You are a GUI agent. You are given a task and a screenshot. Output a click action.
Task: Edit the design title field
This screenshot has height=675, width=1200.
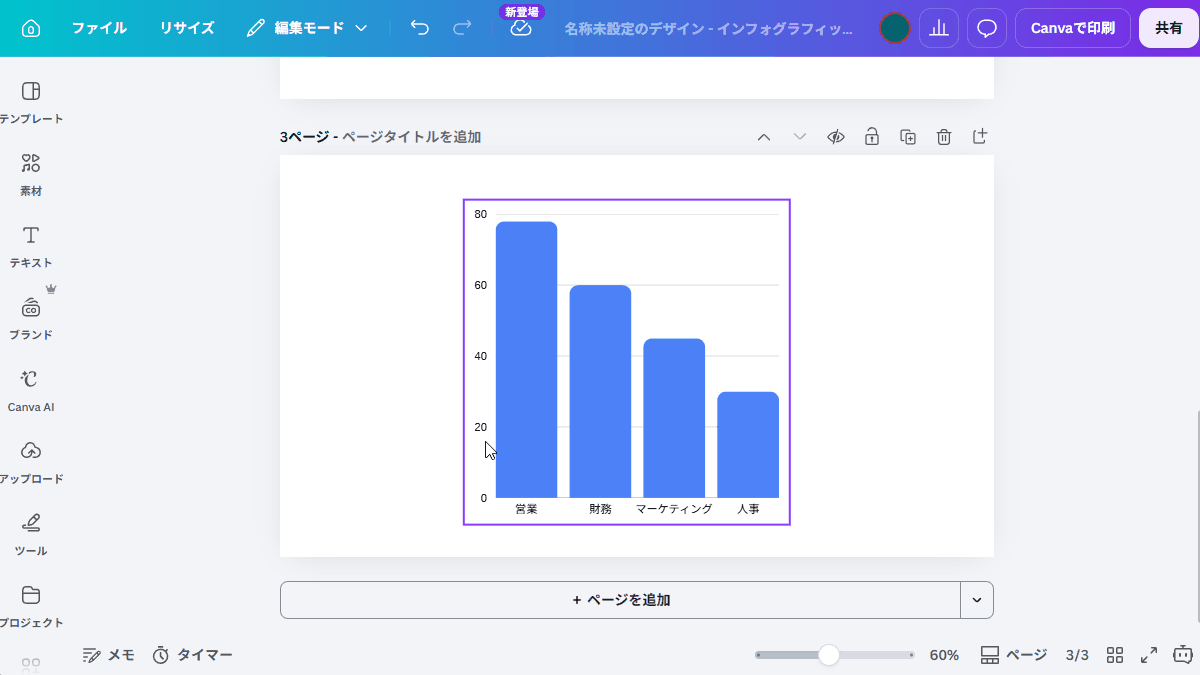pos(708,28)
